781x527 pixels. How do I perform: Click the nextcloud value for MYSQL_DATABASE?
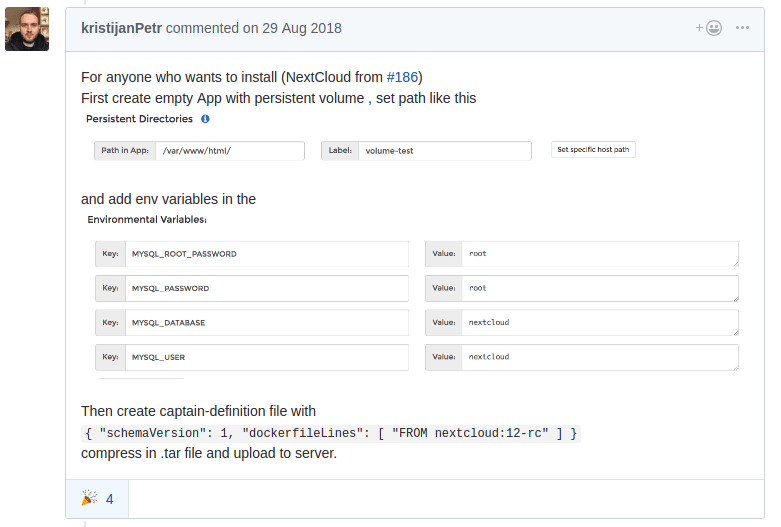pyautogui.click(x=598, y=323)
